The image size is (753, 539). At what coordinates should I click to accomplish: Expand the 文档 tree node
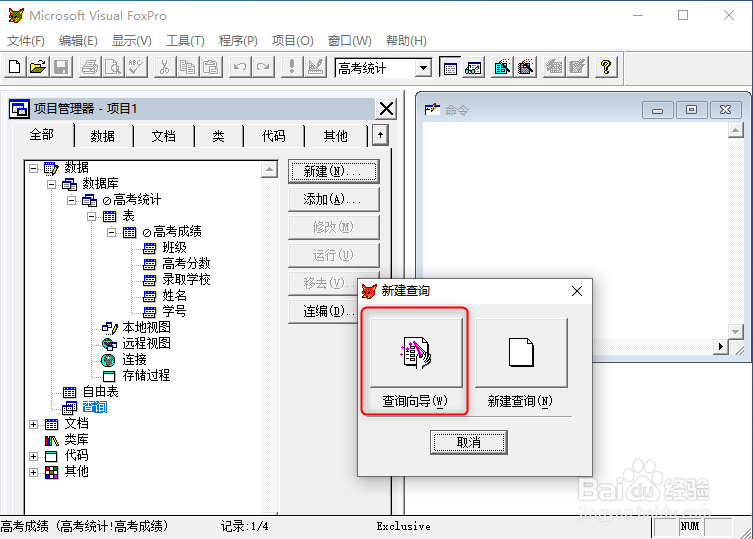pos(33,424)
